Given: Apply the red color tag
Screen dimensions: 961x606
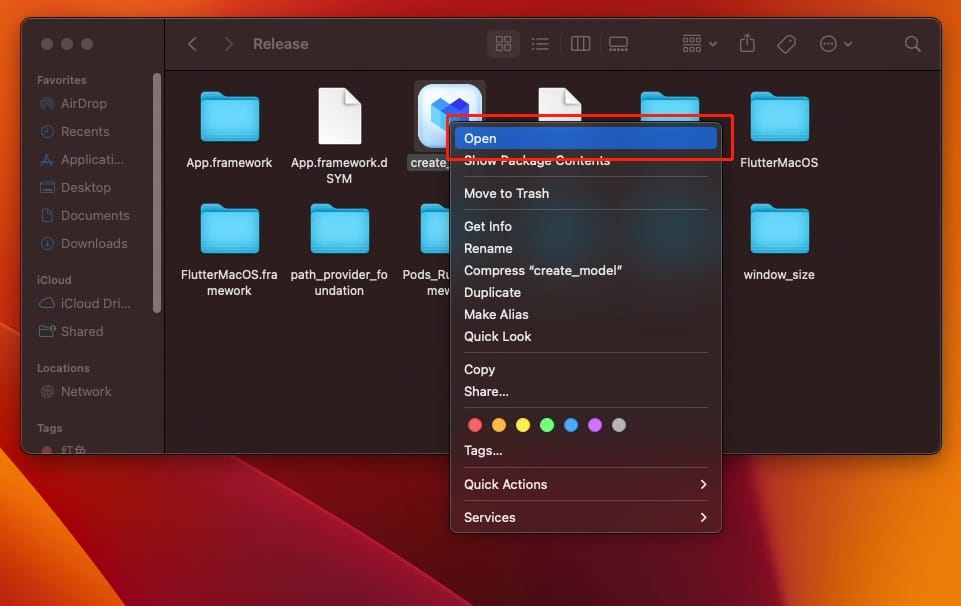Looking at the screenshot, I should pyautogui.click(x=475, y=425).
